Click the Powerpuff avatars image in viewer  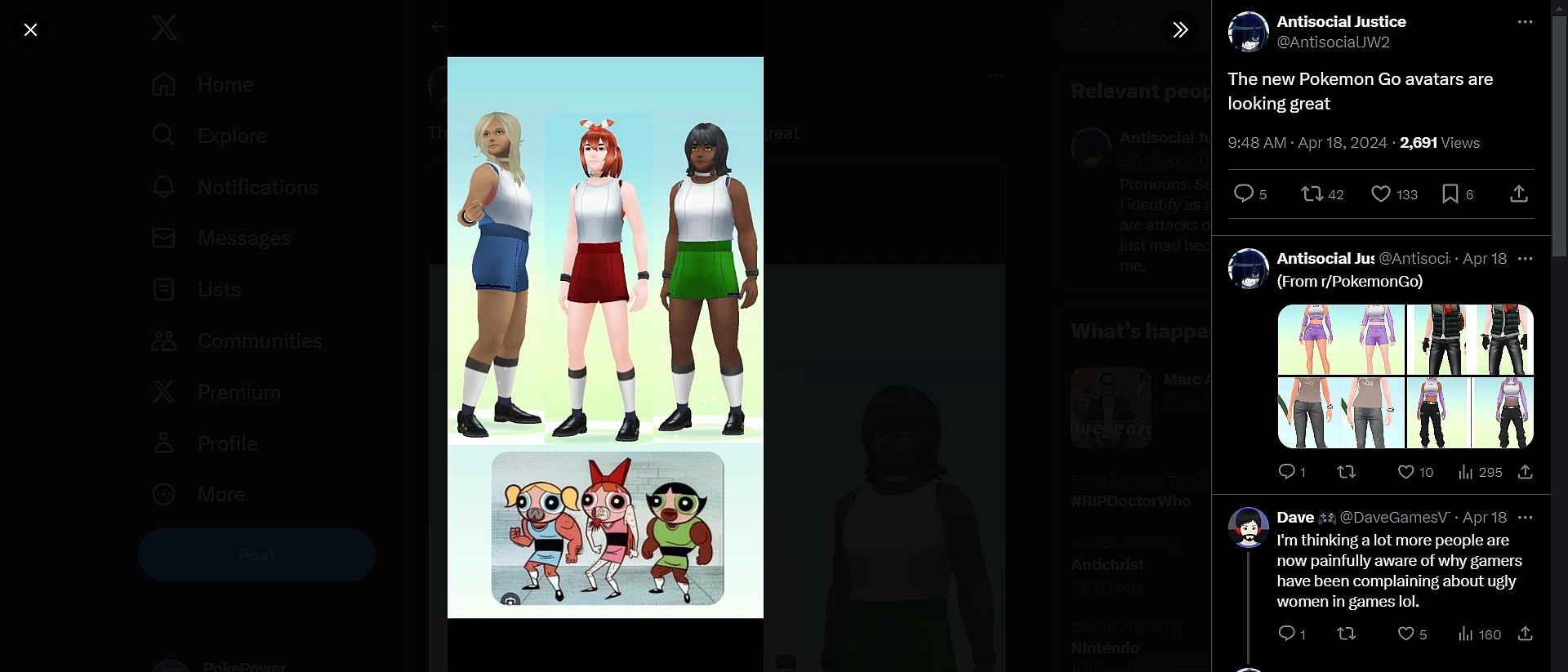[605, 337]
